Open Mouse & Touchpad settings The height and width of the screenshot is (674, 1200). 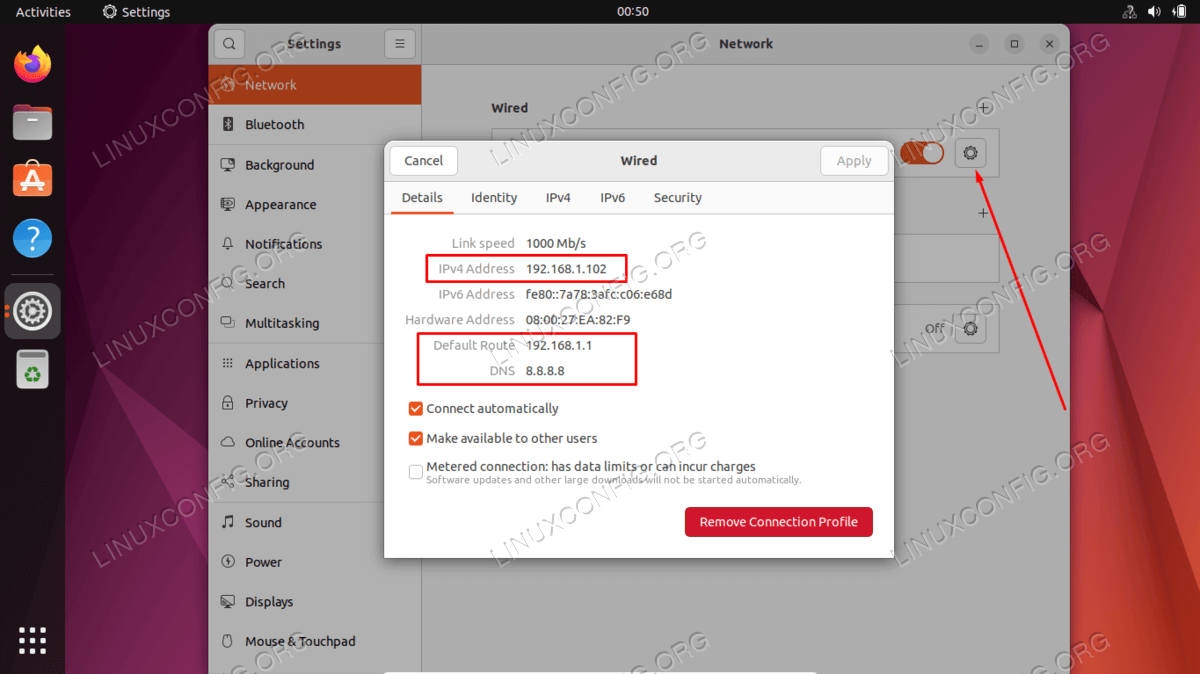point(314,641)
